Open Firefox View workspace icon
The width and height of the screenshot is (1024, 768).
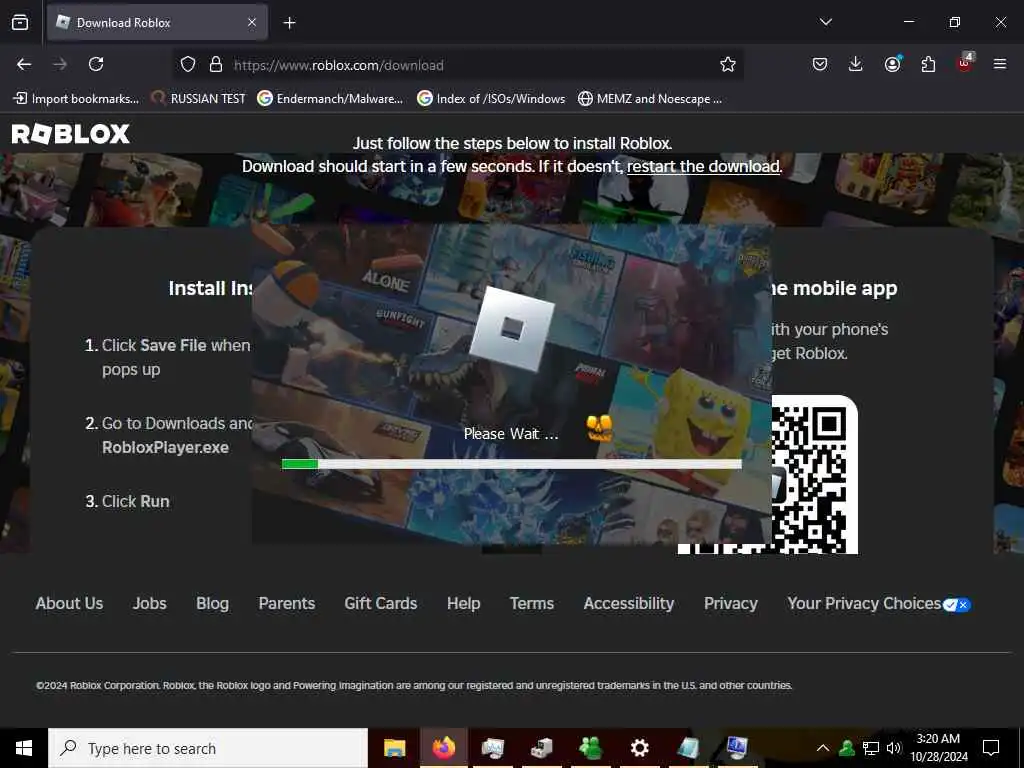click(20, 22)
